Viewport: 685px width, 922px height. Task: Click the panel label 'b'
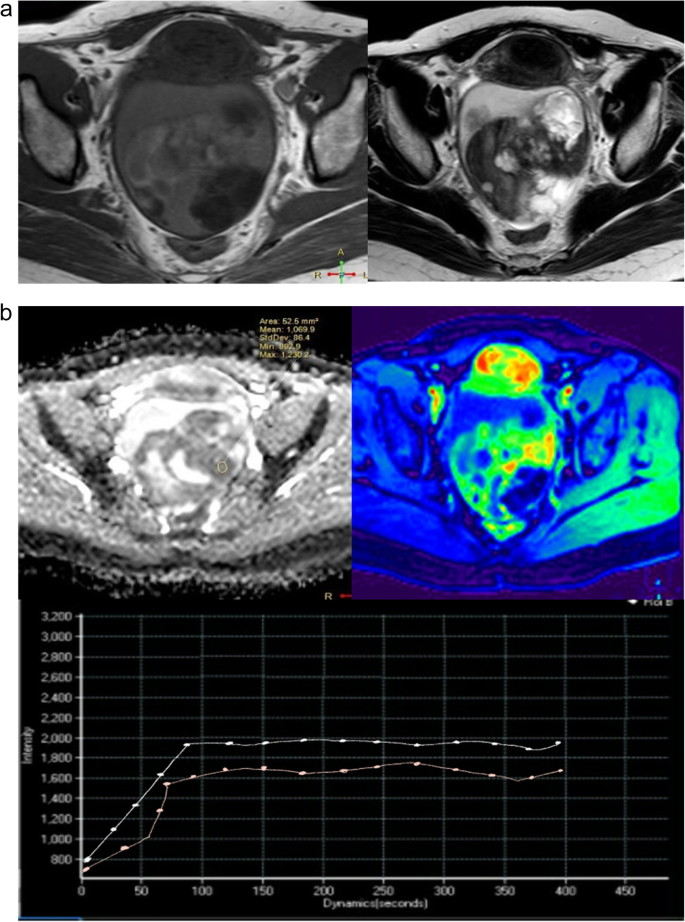pyautogui.click(x=7, y=313)
